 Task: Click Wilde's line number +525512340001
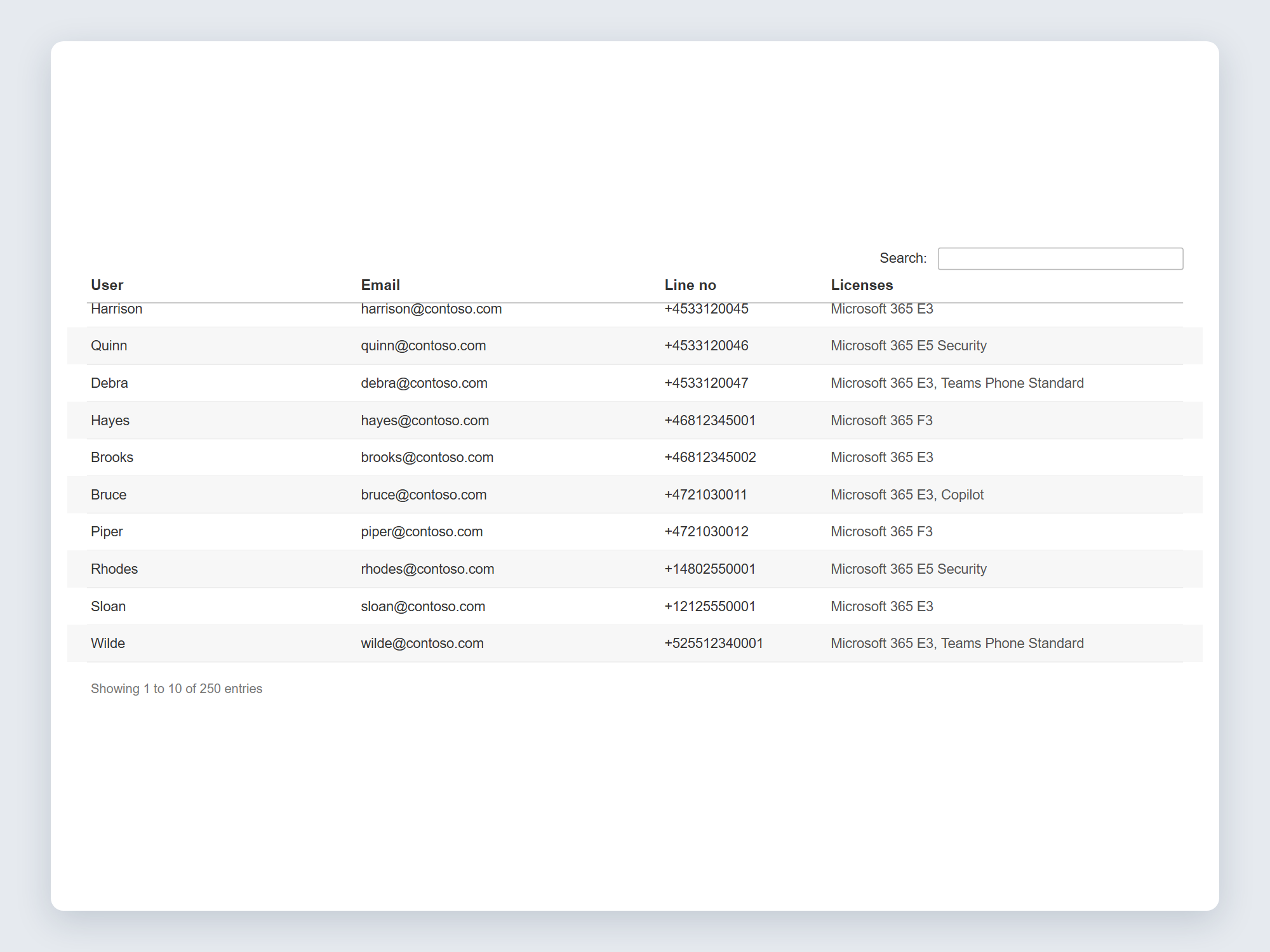click(714, 644)
